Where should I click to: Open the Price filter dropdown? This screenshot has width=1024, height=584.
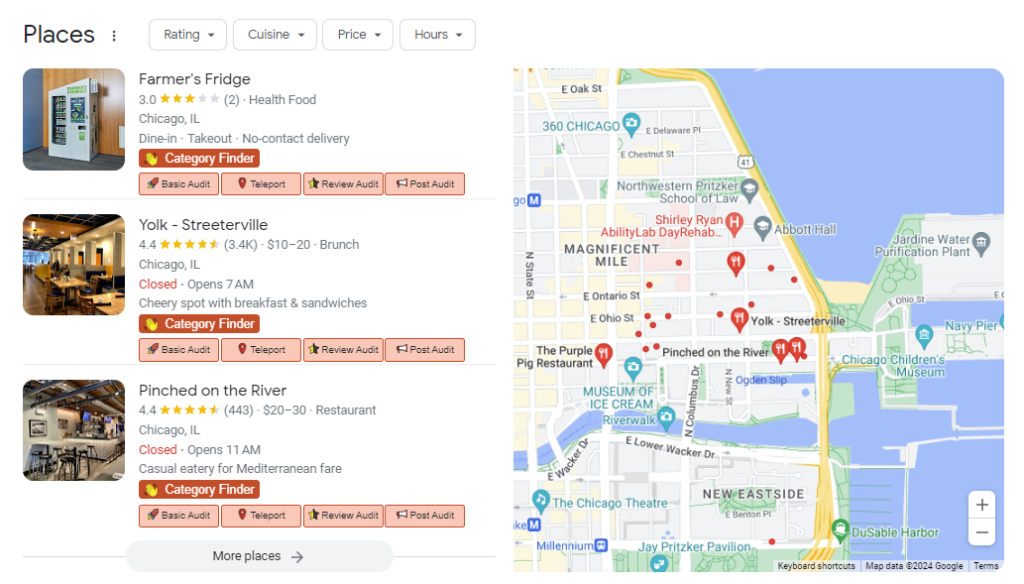358,35
